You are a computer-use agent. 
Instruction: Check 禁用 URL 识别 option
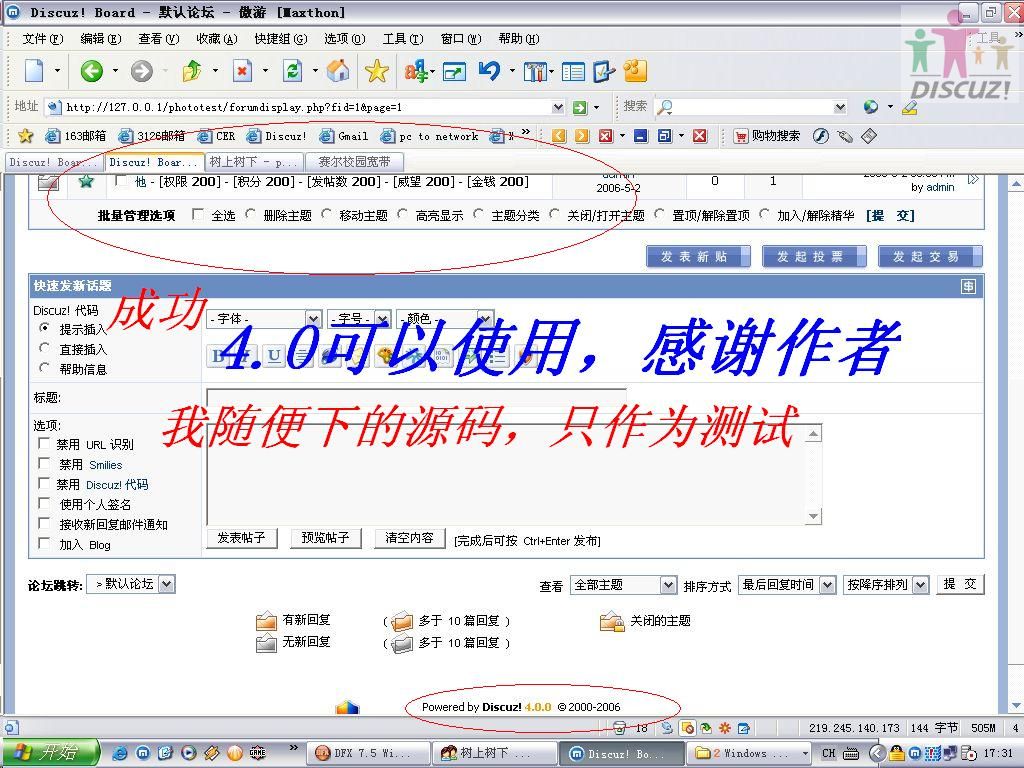[x=44, y=443]
